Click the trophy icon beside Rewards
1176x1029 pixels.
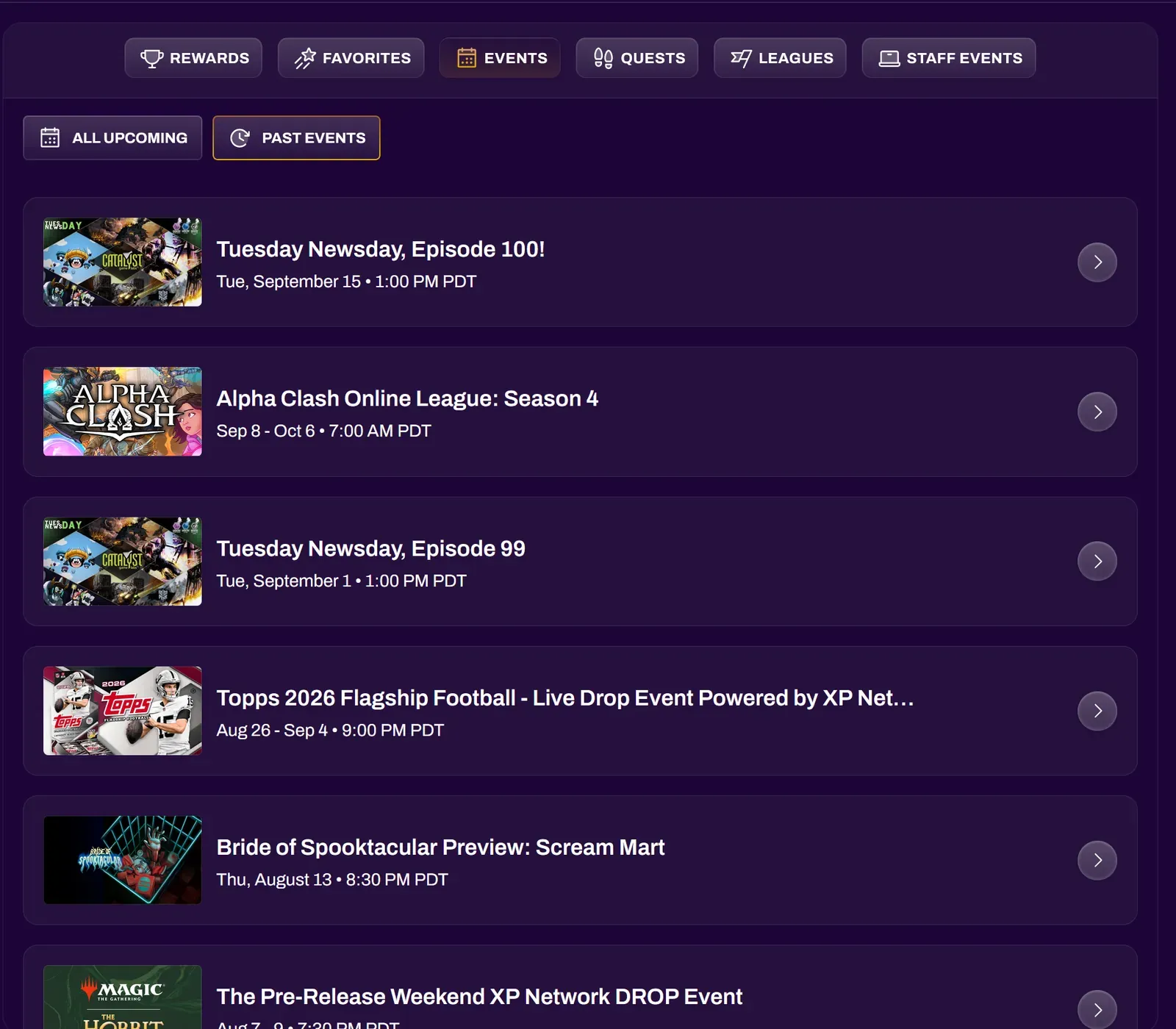[151, 58]
